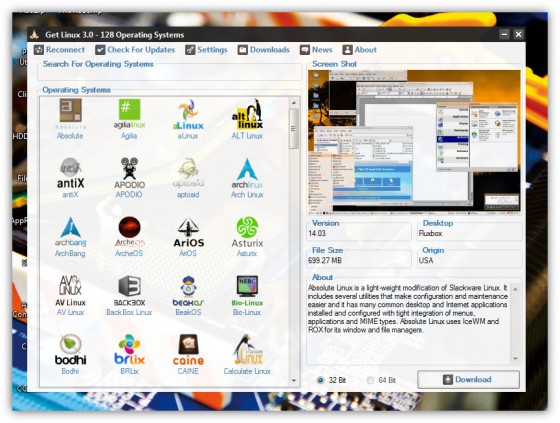Select the Absolute Linux icon
560x423 pixels.
pyautogui.click(x=70, y=115)
